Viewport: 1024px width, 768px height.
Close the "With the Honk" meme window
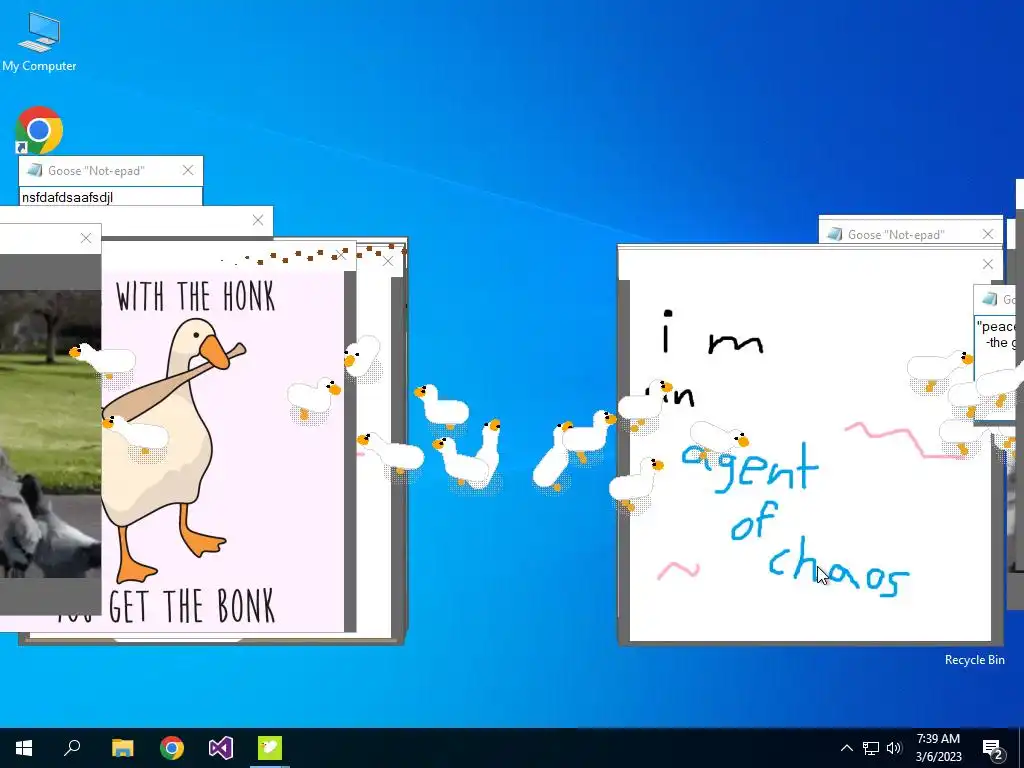(x=341, y=255)
